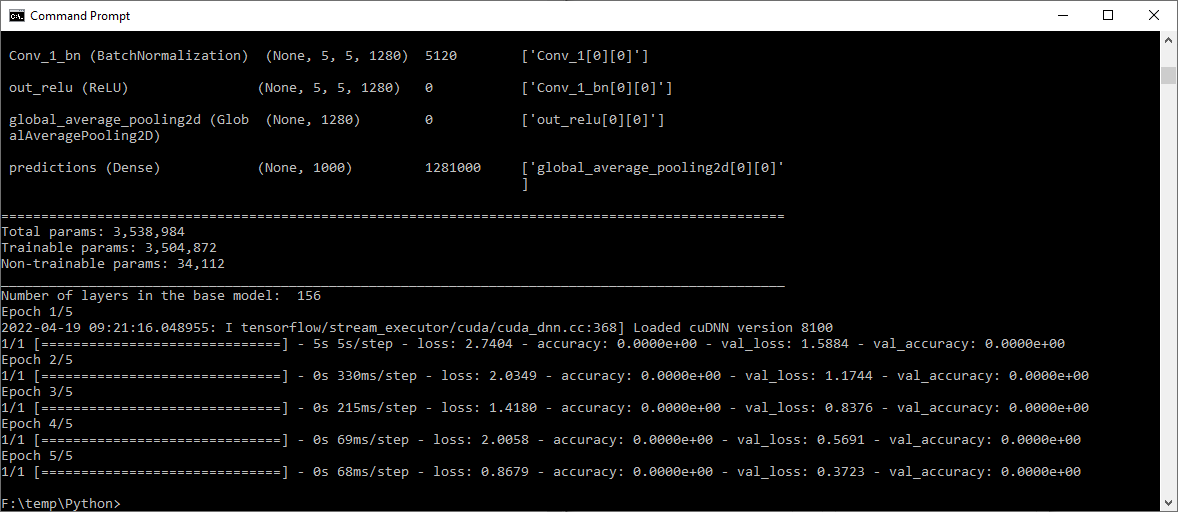Click 'Trainable params: 3,504,872' line
This screenshot has width=1178, height=512.
click(109, 248)
